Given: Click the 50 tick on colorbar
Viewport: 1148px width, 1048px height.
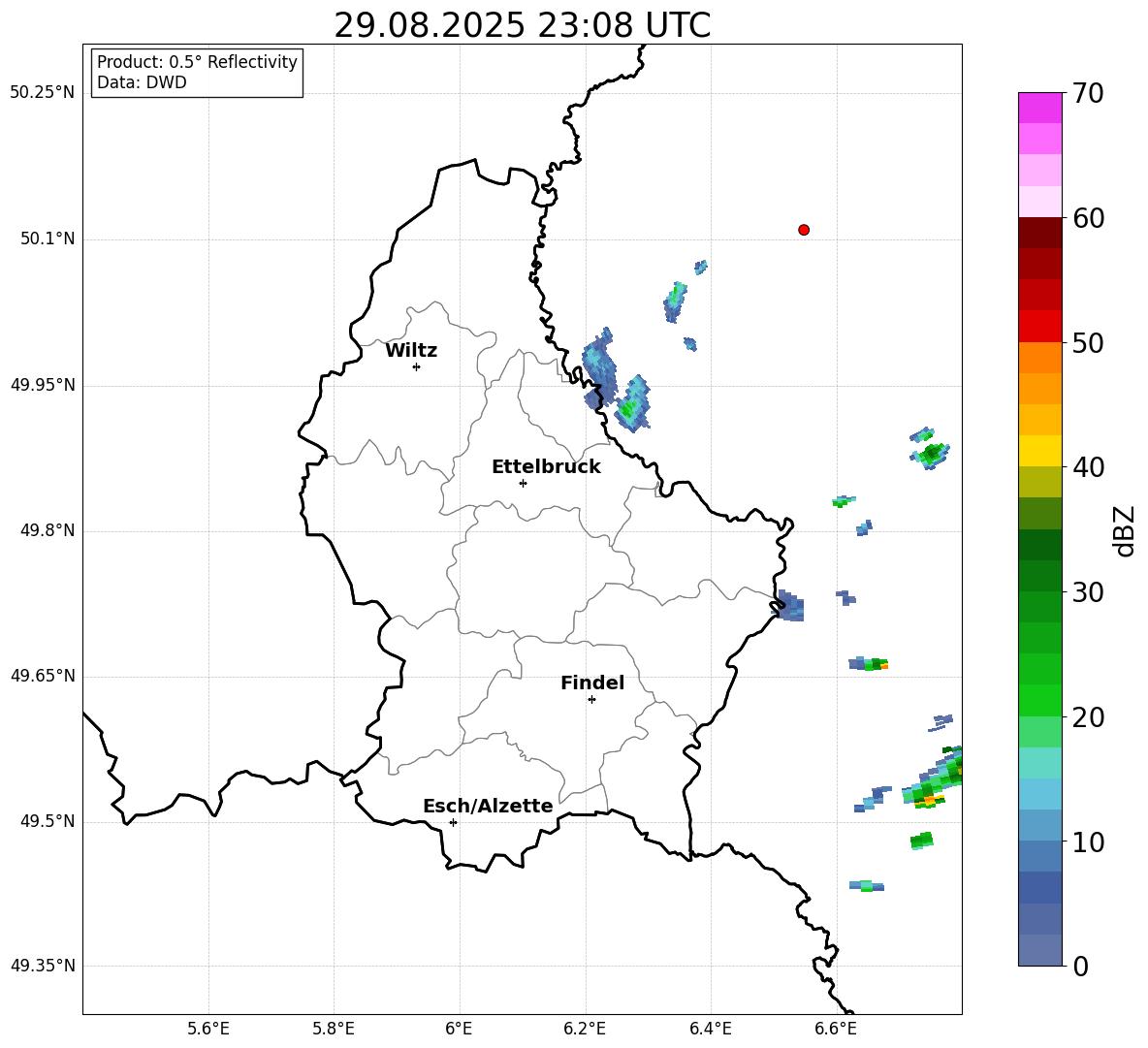Looking at the screenshot, I should pos(1088,342).
